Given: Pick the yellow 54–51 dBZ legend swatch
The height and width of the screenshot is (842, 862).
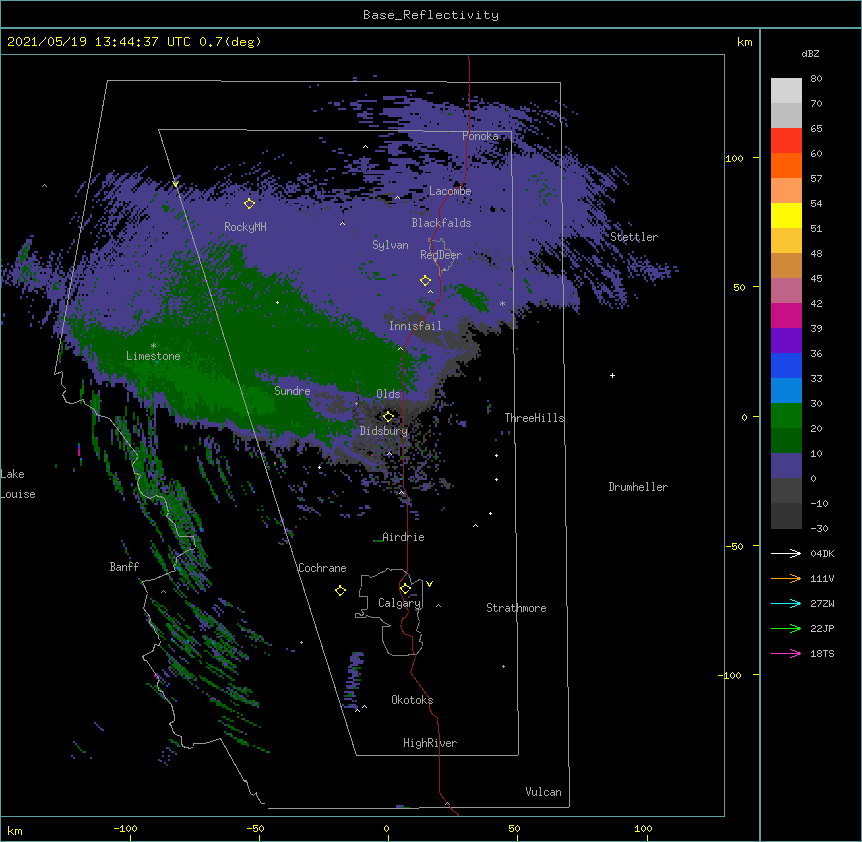Looking at the screenshot, I should click(786, 215).
